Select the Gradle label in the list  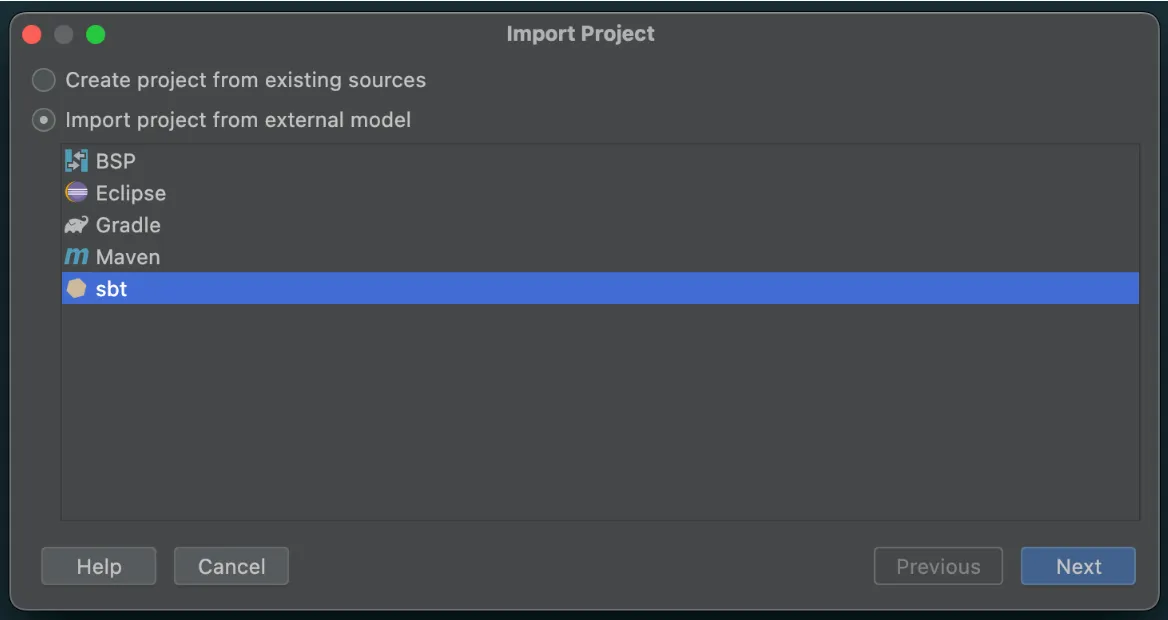(x=128, y=225)
